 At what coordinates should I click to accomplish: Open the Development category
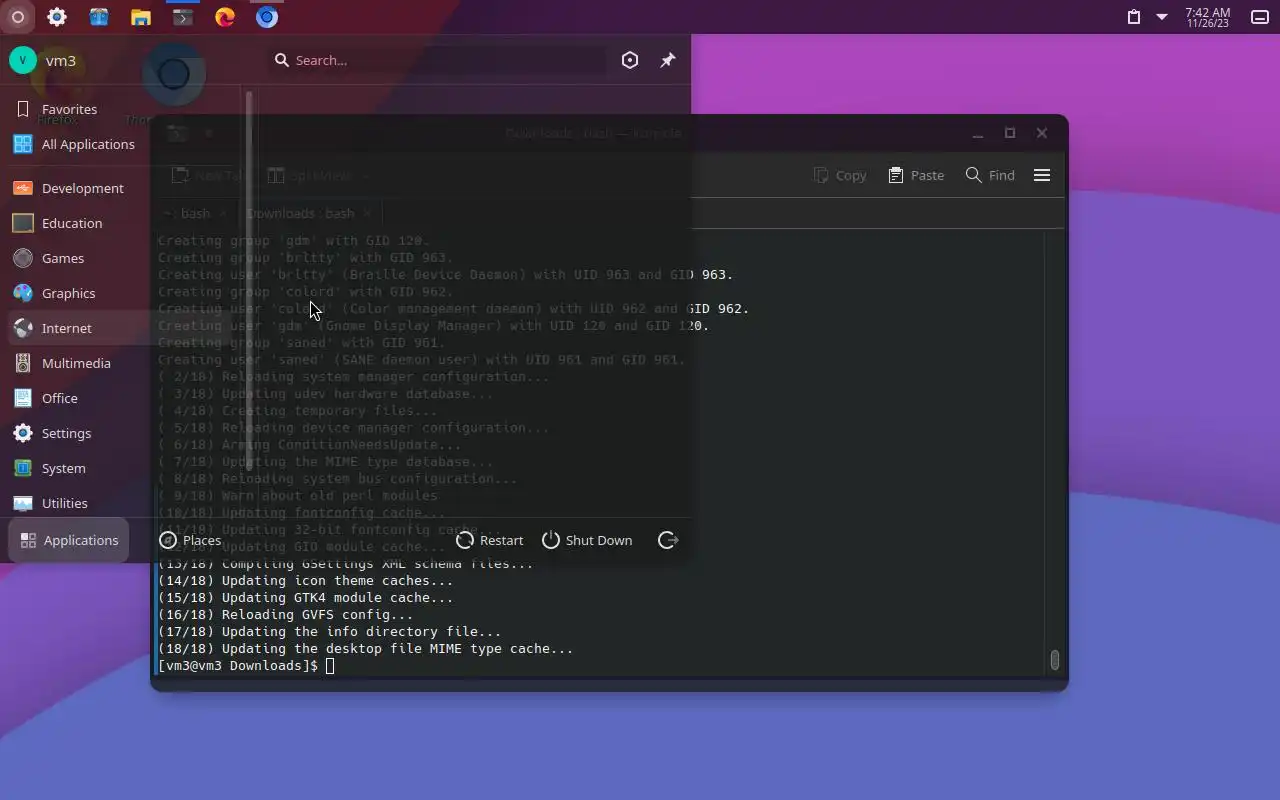(x=122, y=188)
